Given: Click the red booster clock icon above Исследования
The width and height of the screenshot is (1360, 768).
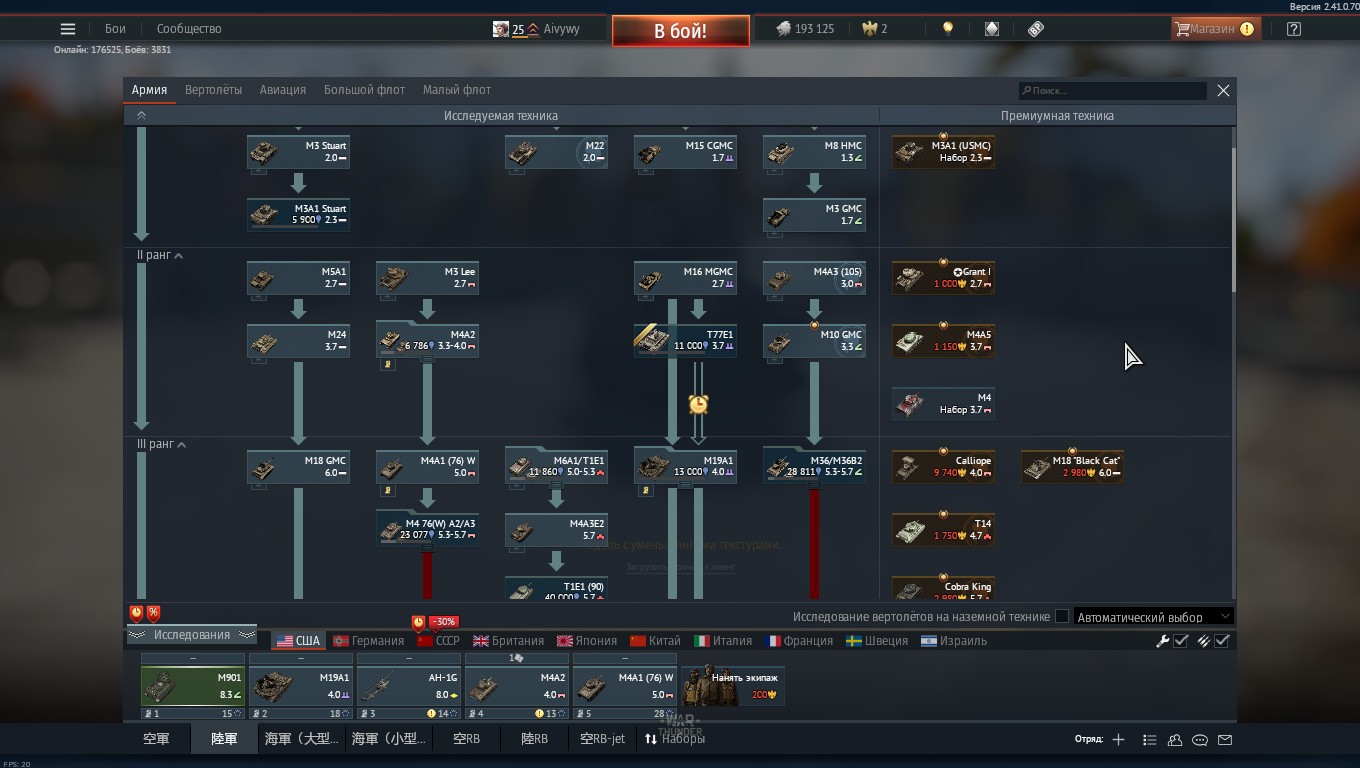Looking at the screenshot, I should [x=137, y=612].
